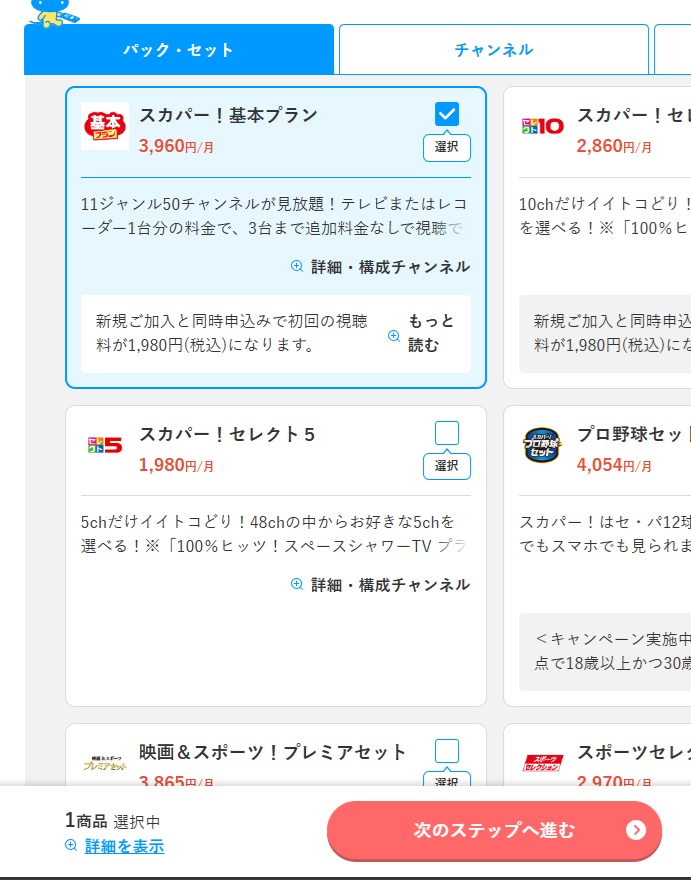Click the 映画＆スポーツ！プレミアセット title
Viewport: 691px width, 880px height.
point(272,752)
